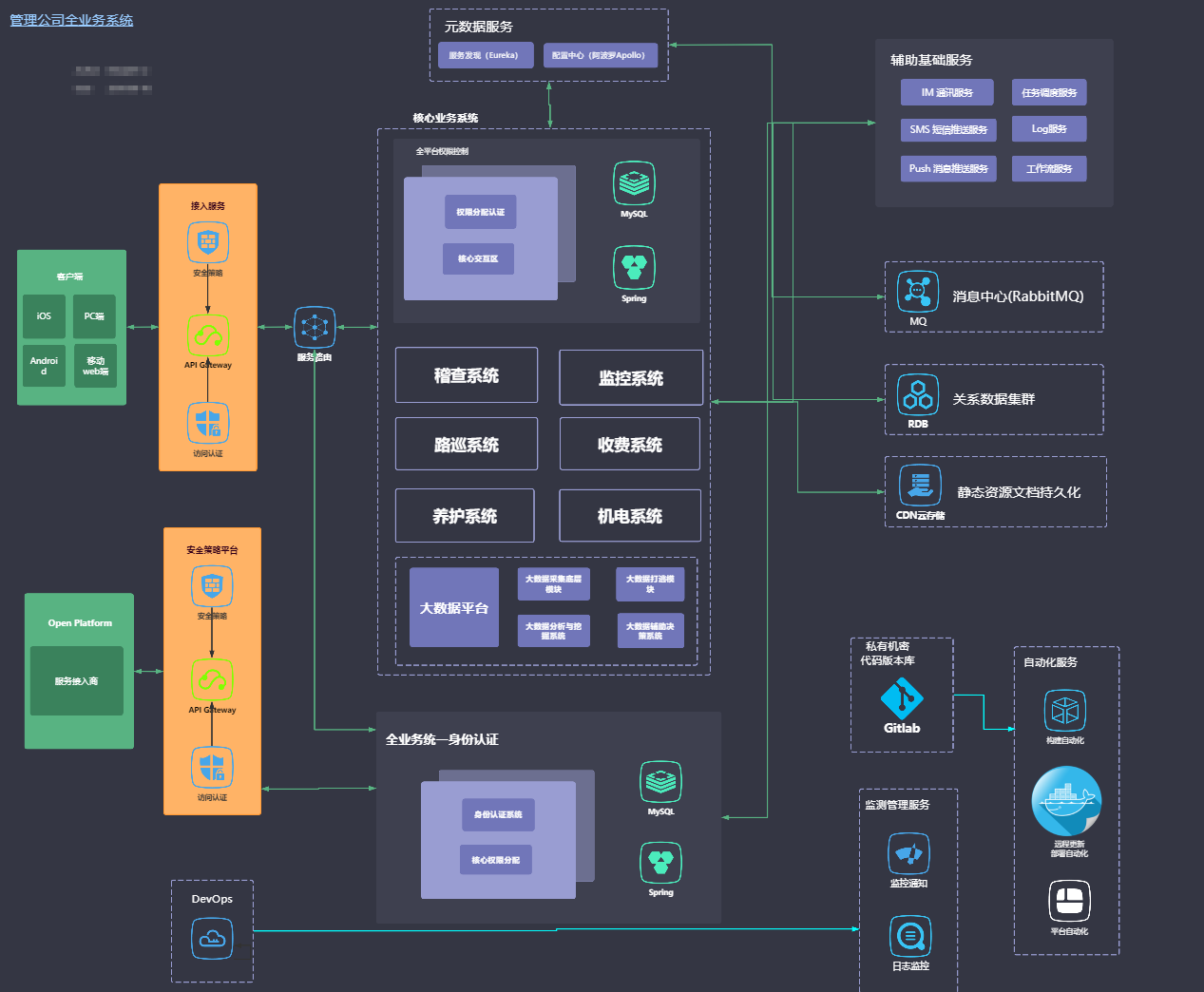Click the 稽查系统 box

(x=467, y=375)
